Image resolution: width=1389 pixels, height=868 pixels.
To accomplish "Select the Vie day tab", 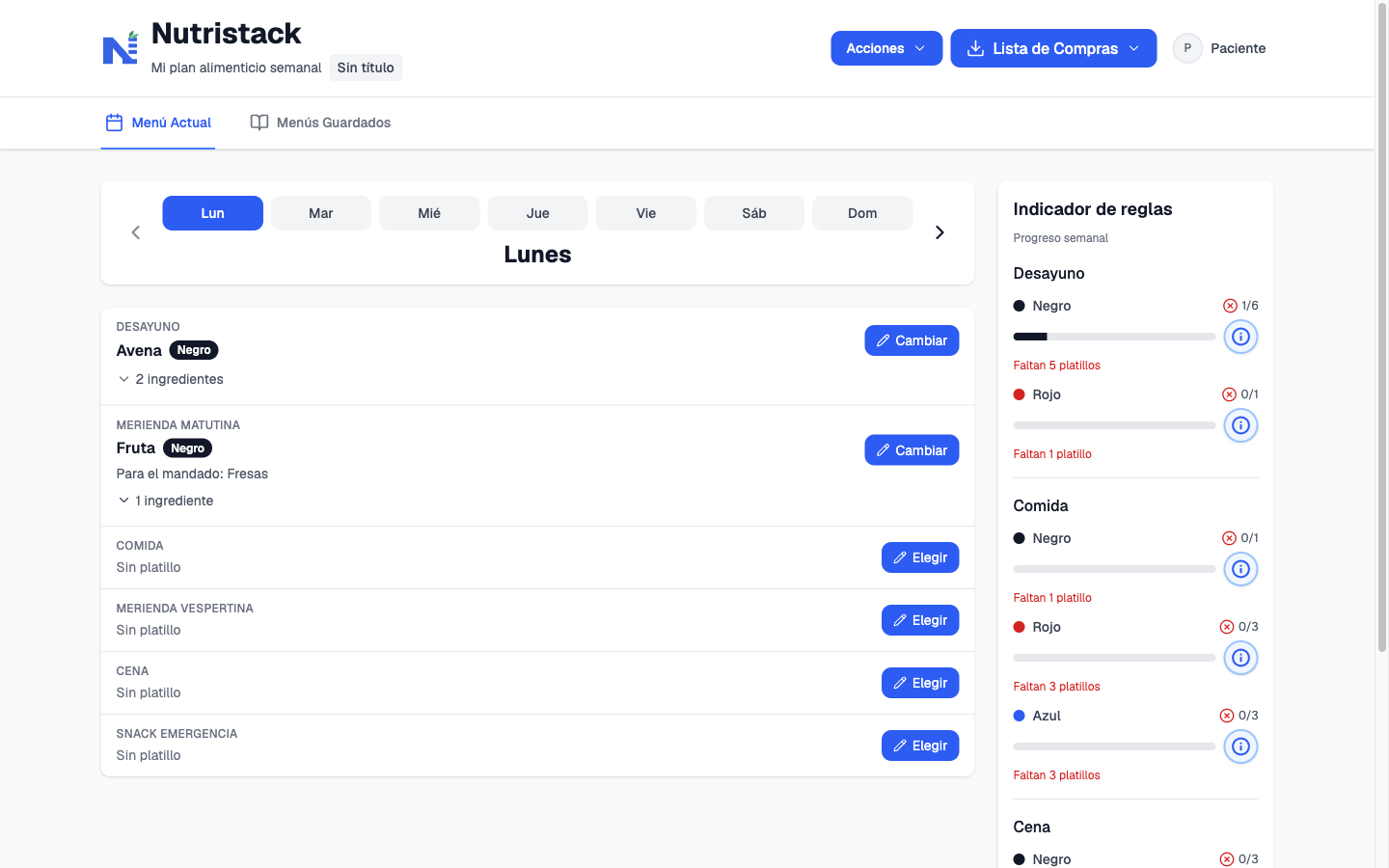I will [x=646, y=213].
